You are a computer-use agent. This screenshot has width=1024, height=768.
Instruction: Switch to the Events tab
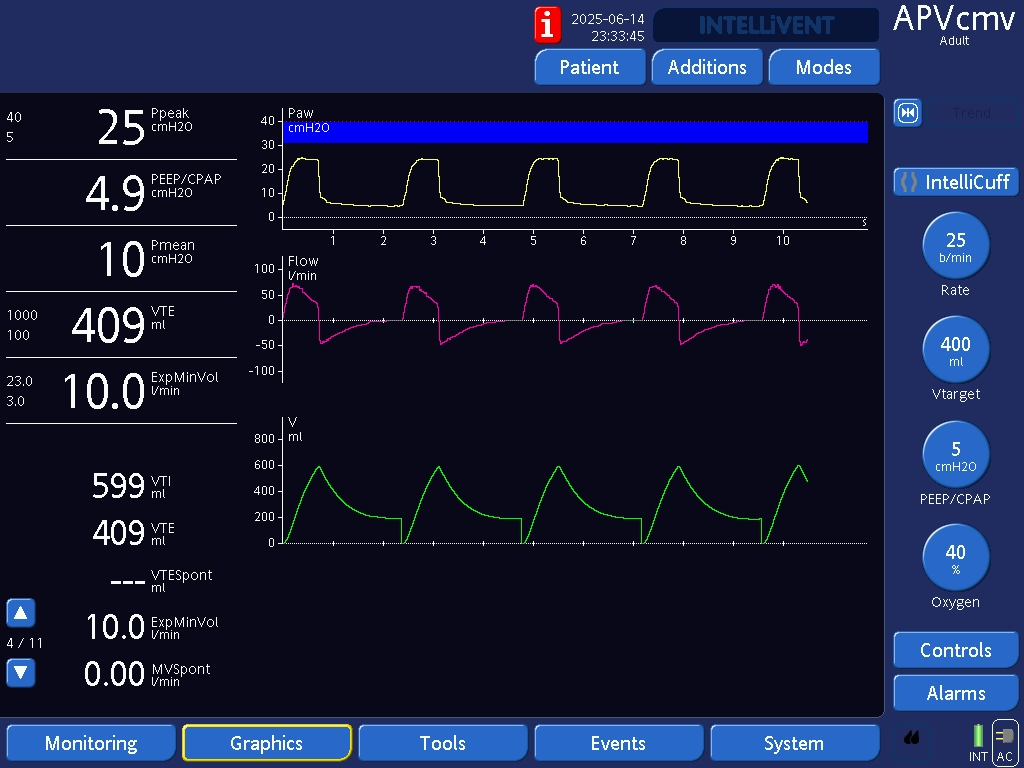click(x=618, y=743)
